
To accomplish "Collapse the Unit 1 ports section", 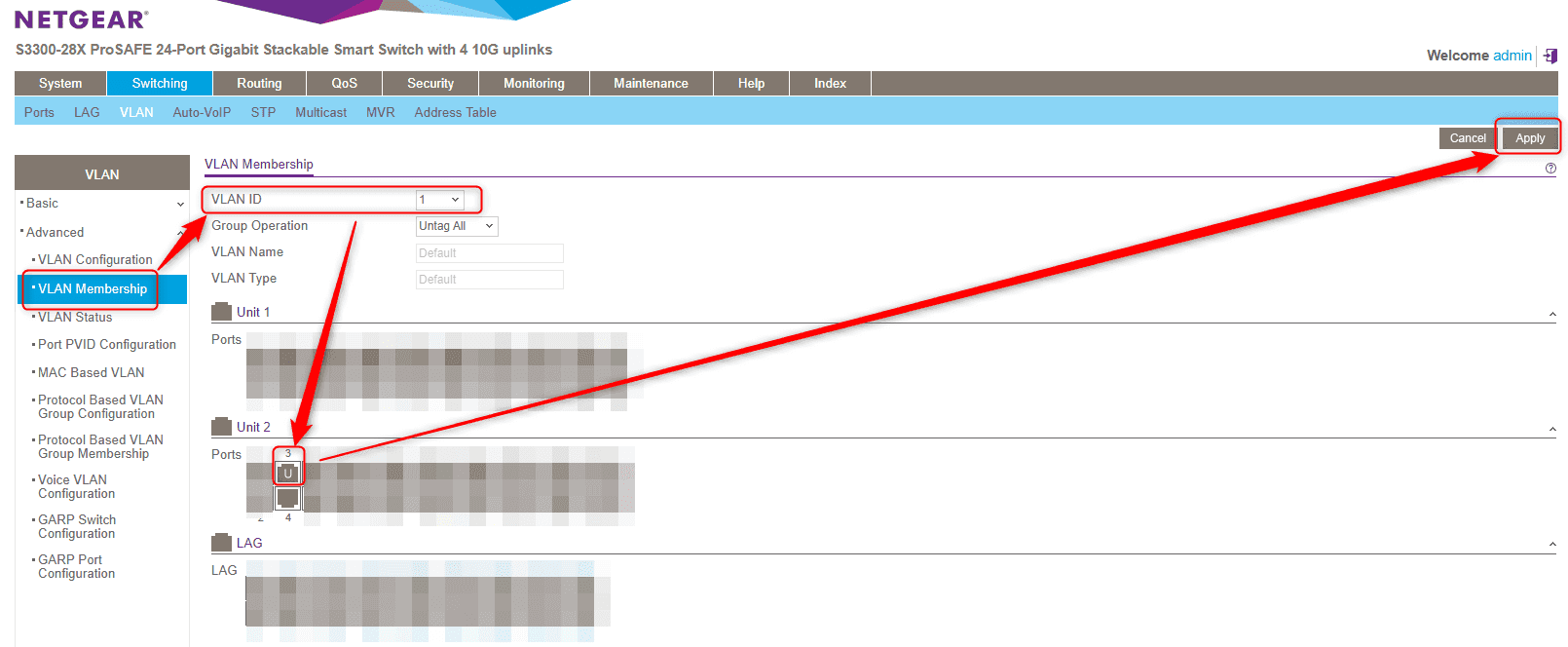I will click(x=1551, y=315).
